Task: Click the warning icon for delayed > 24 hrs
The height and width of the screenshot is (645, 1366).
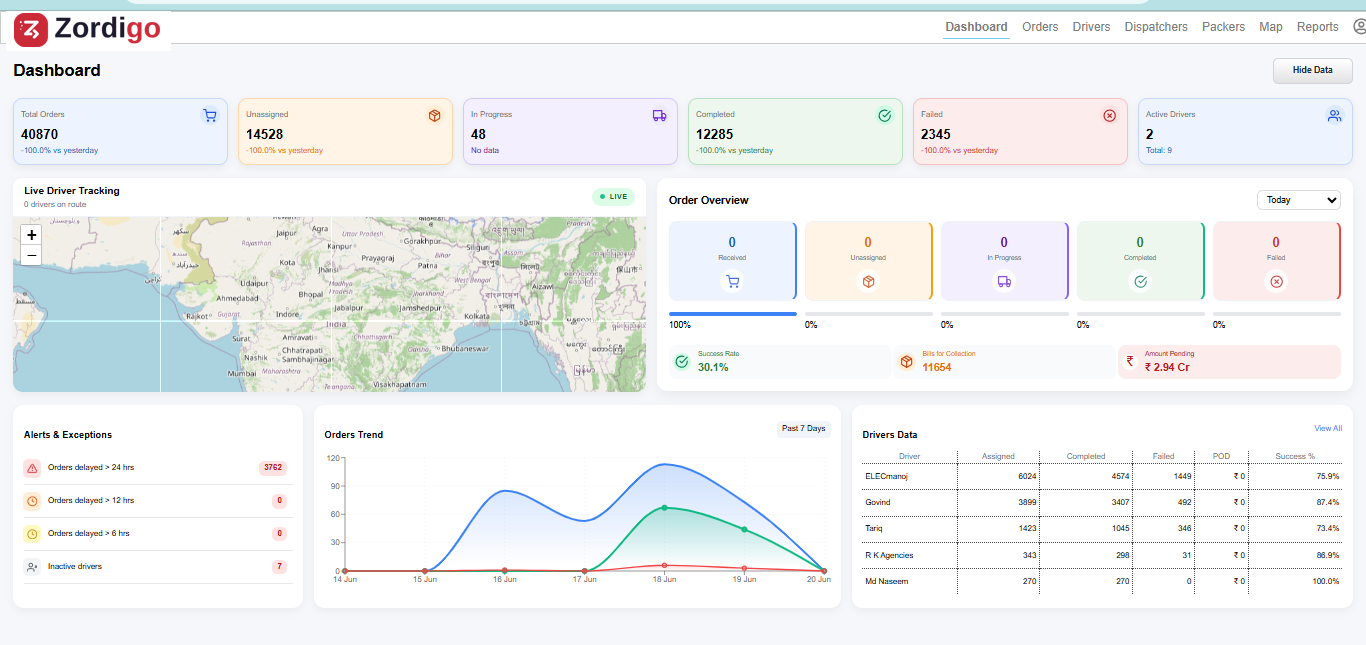Action: click(x=32, y=468)
